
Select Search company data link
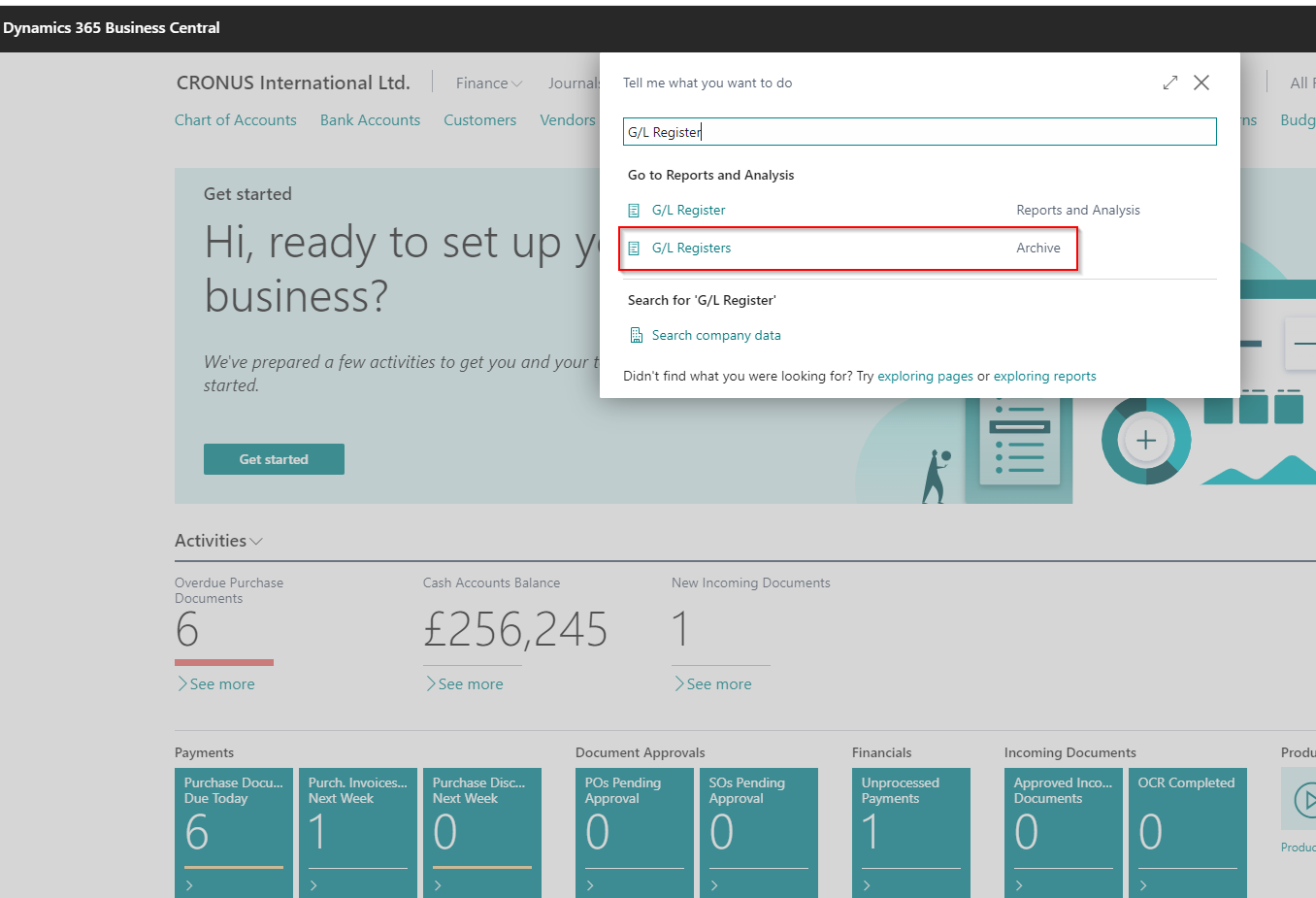[x=716, y=335]
